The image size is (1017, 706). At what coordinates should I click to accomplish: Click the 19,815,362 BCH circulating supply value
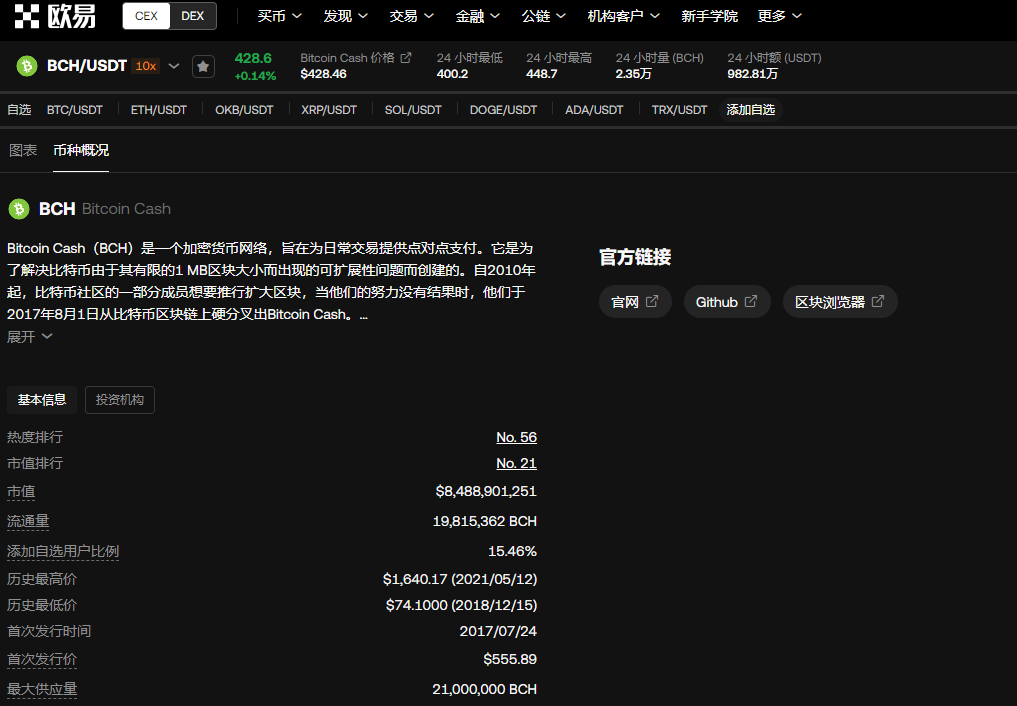point(485,521)
